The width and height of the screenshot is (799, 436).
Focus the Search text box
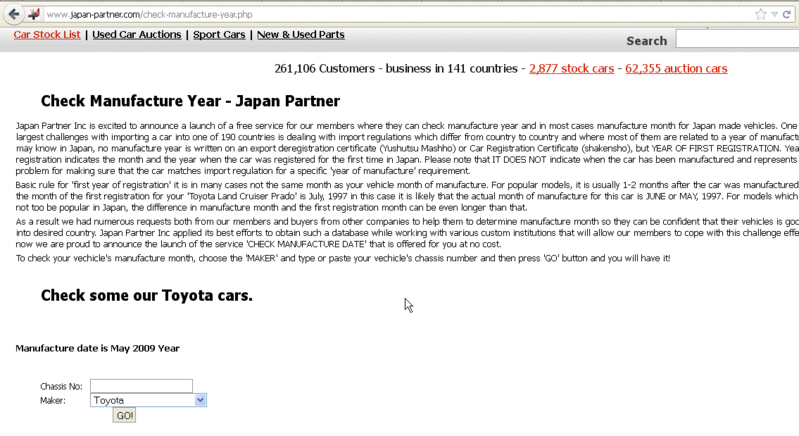coord(737,39)
